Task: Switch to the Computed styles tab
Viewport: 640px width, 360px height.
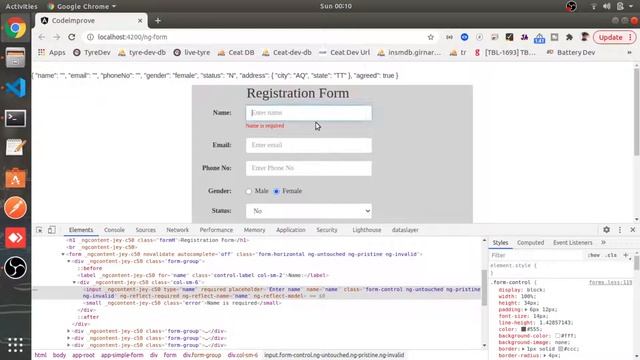Action: (x=531, y=242)
